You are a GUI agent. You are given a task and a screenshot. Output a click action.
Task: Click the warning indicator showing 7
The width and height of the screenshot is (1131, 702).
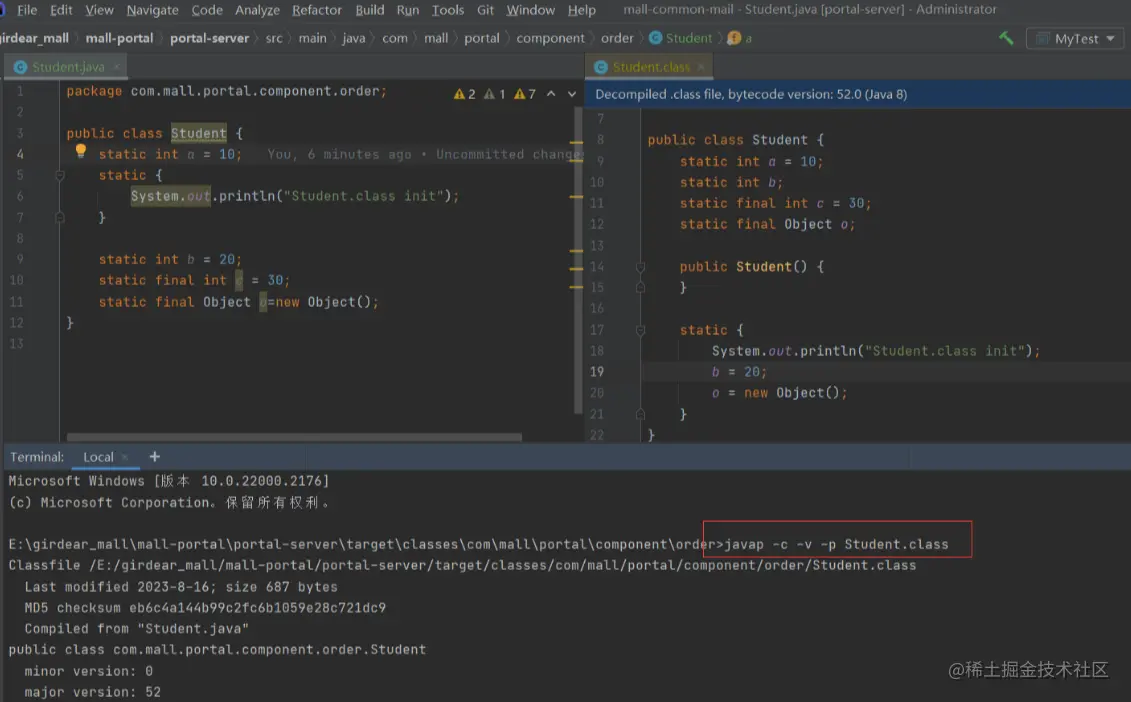(x=524, y=94)
